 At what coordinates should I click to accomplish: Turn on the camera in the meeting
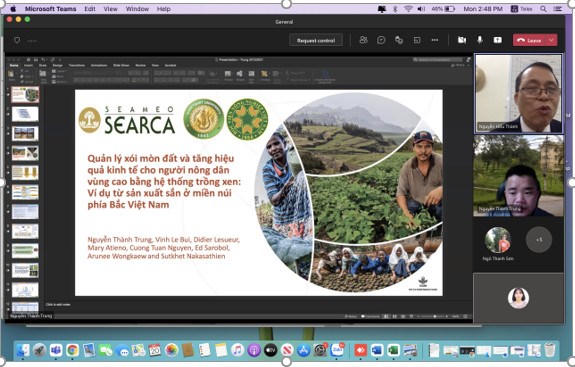pyautogui.click(x=462, y=40)
